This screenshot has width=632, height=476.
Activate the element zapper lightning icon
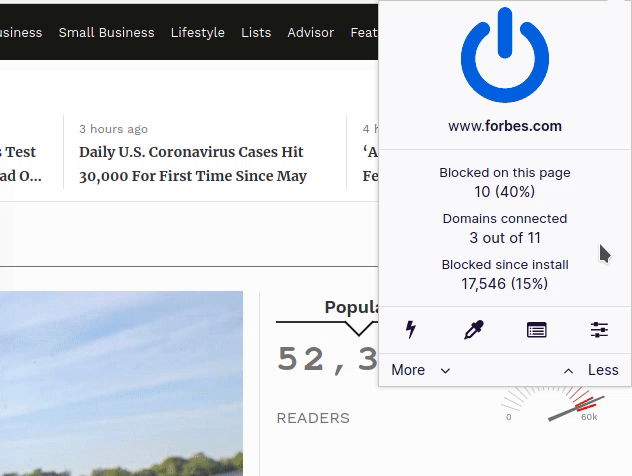point(411,329)
